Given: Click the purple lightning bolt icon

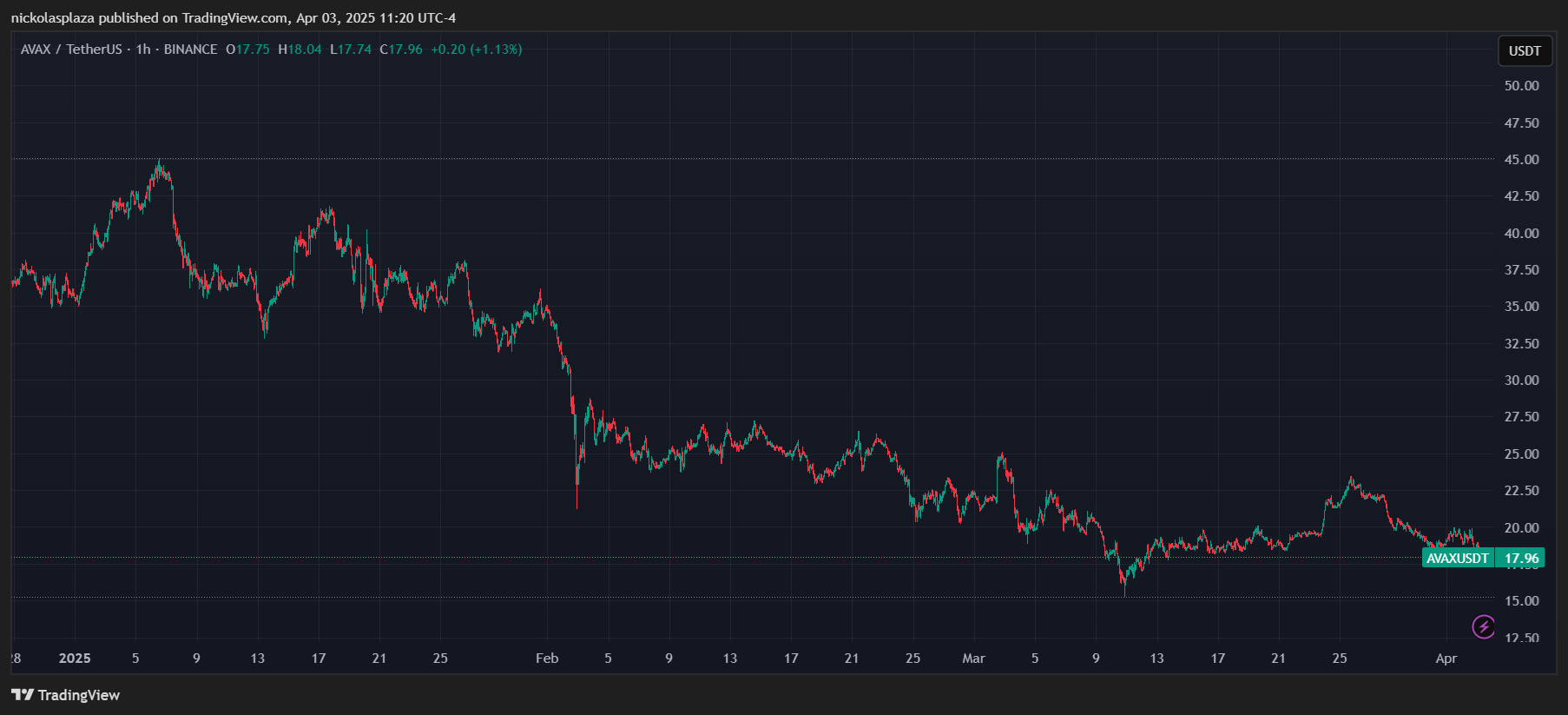Looking at the screenshot, I should coord(1484,626).
